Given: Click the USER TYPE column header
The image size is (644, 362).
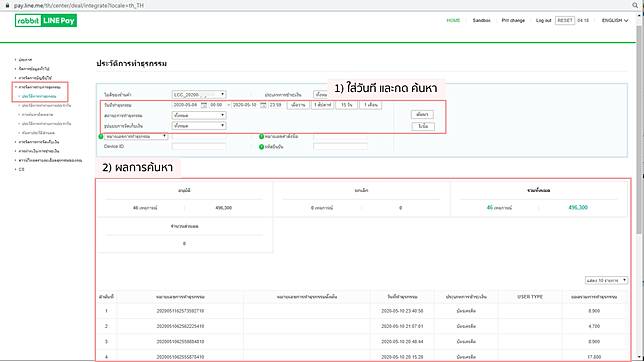Looking at the screenshot, I should 530,297.
